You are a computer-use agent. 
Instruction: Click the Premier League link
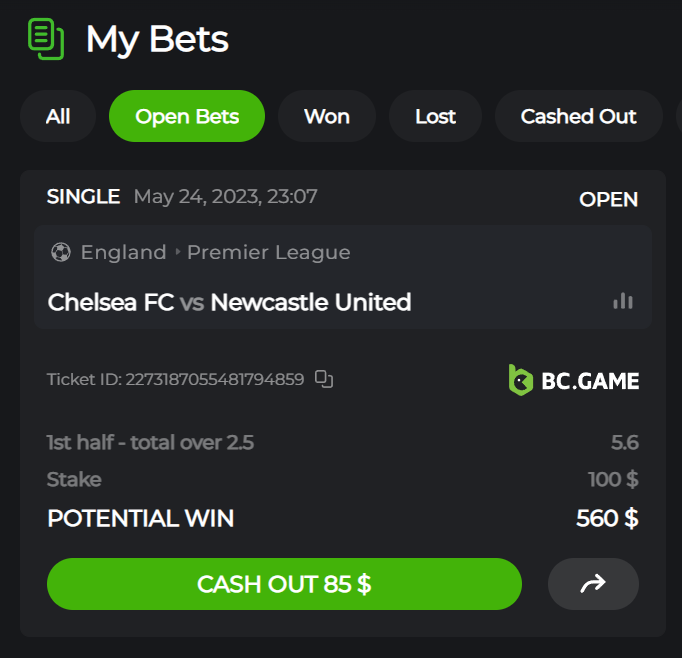pos(268,252)
